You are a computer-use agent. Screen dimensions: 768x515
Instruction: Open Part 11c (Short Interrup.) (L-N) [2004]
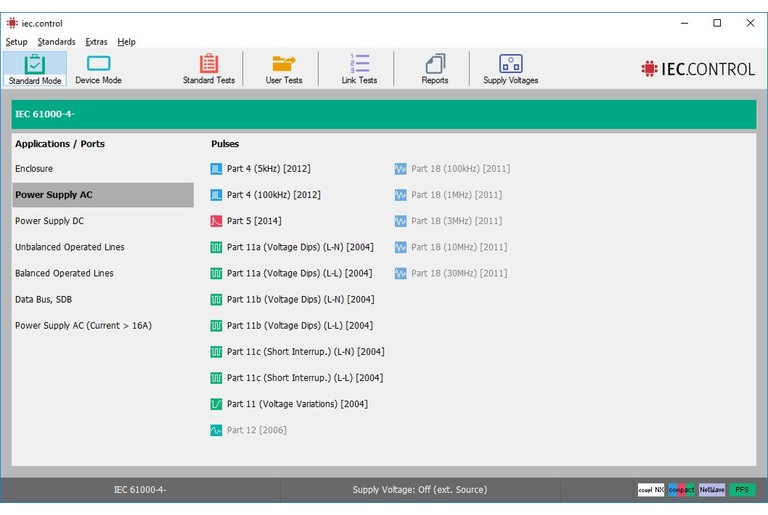pyautogui.click(x=305, y=352)
